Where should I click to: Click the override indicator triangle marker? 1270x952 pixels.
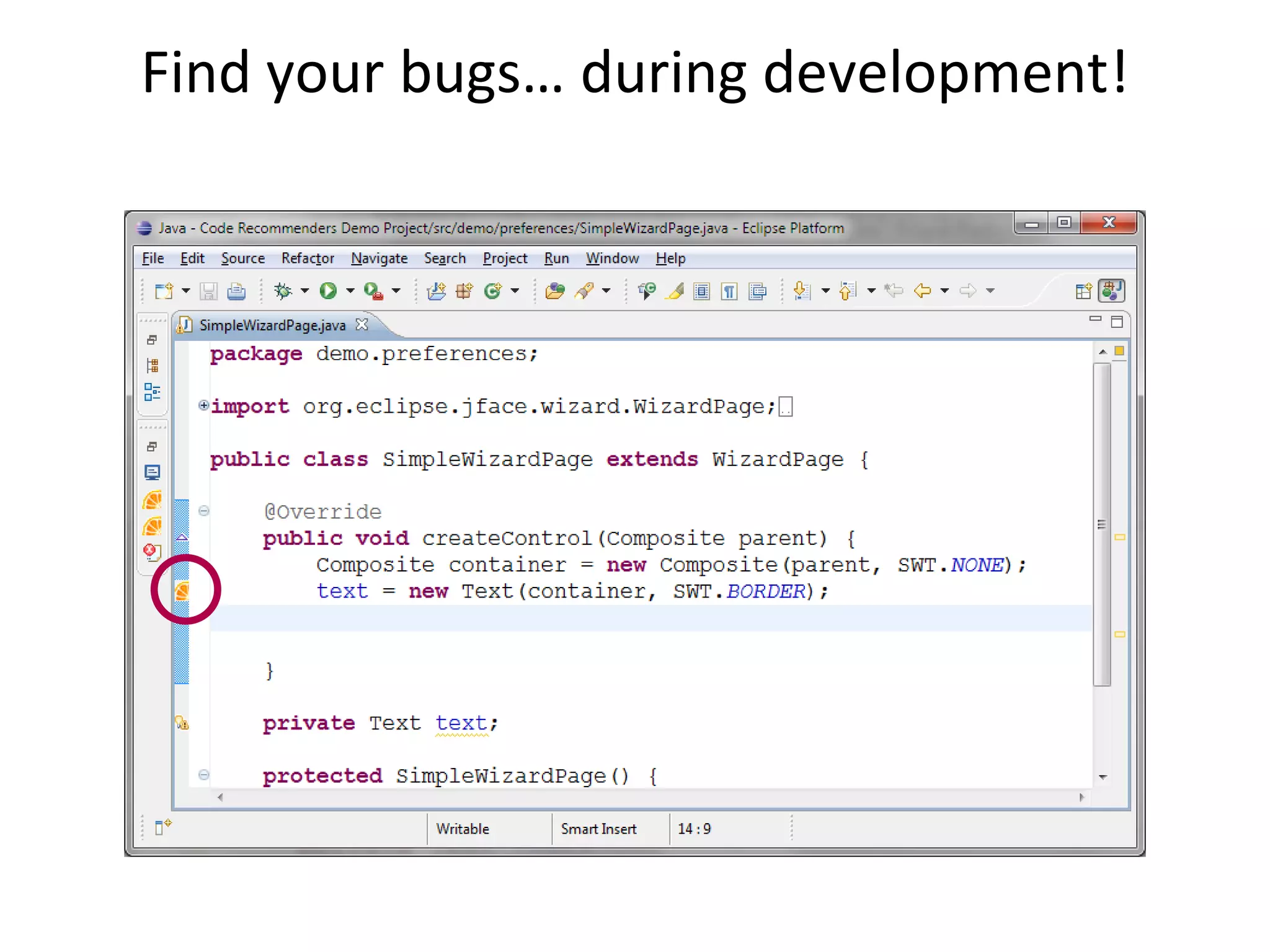(x=182, y=537)
